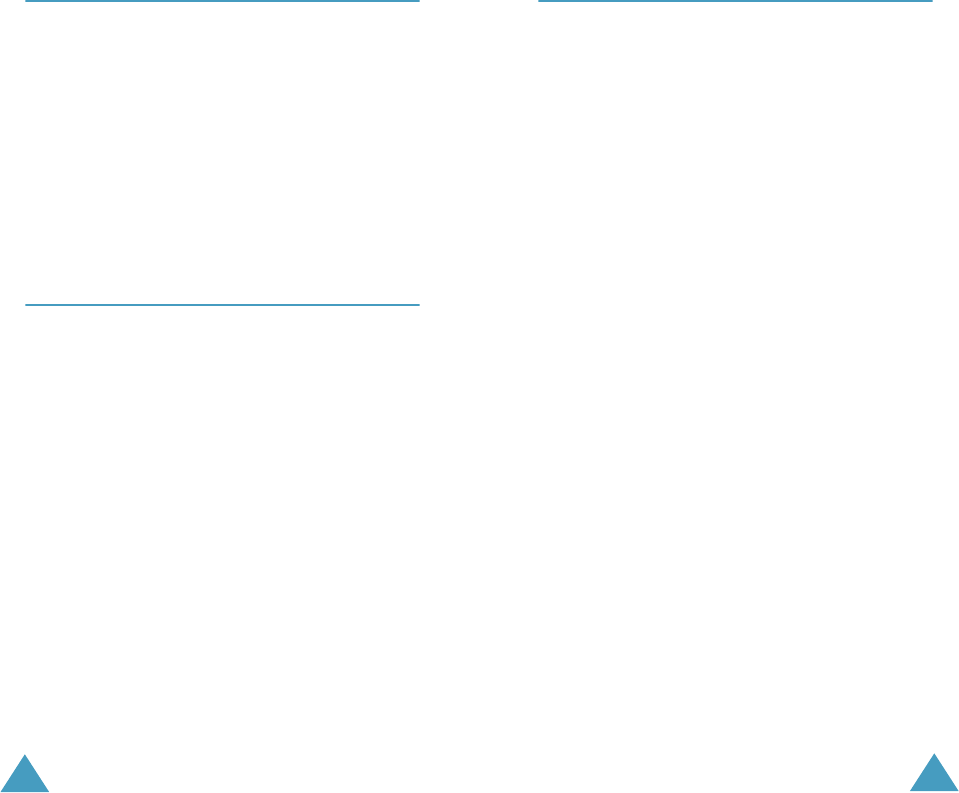
Task: Click the blue triangle at bottom-left corner
Action: point(24,773)
